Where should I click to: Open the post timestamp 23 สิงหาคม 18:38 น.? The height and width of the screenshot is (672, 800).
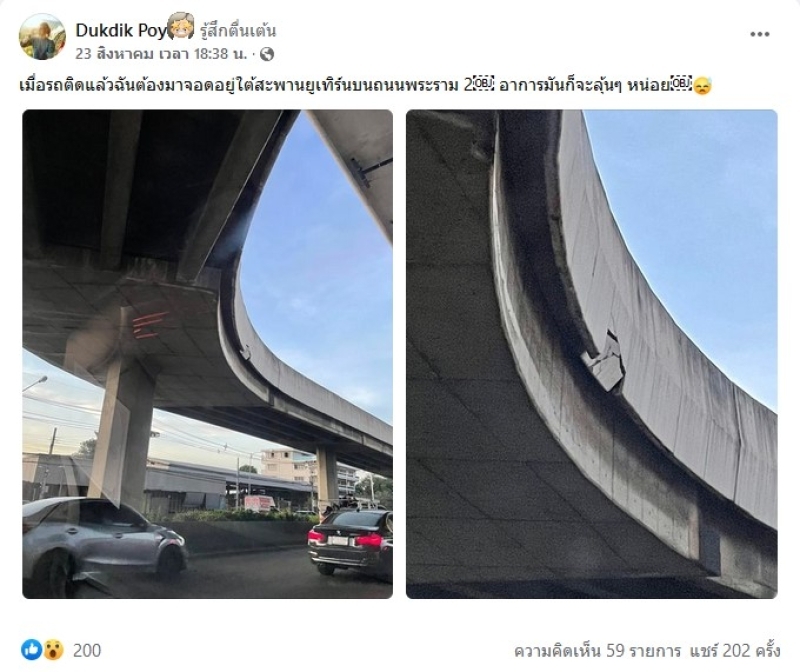161,54
